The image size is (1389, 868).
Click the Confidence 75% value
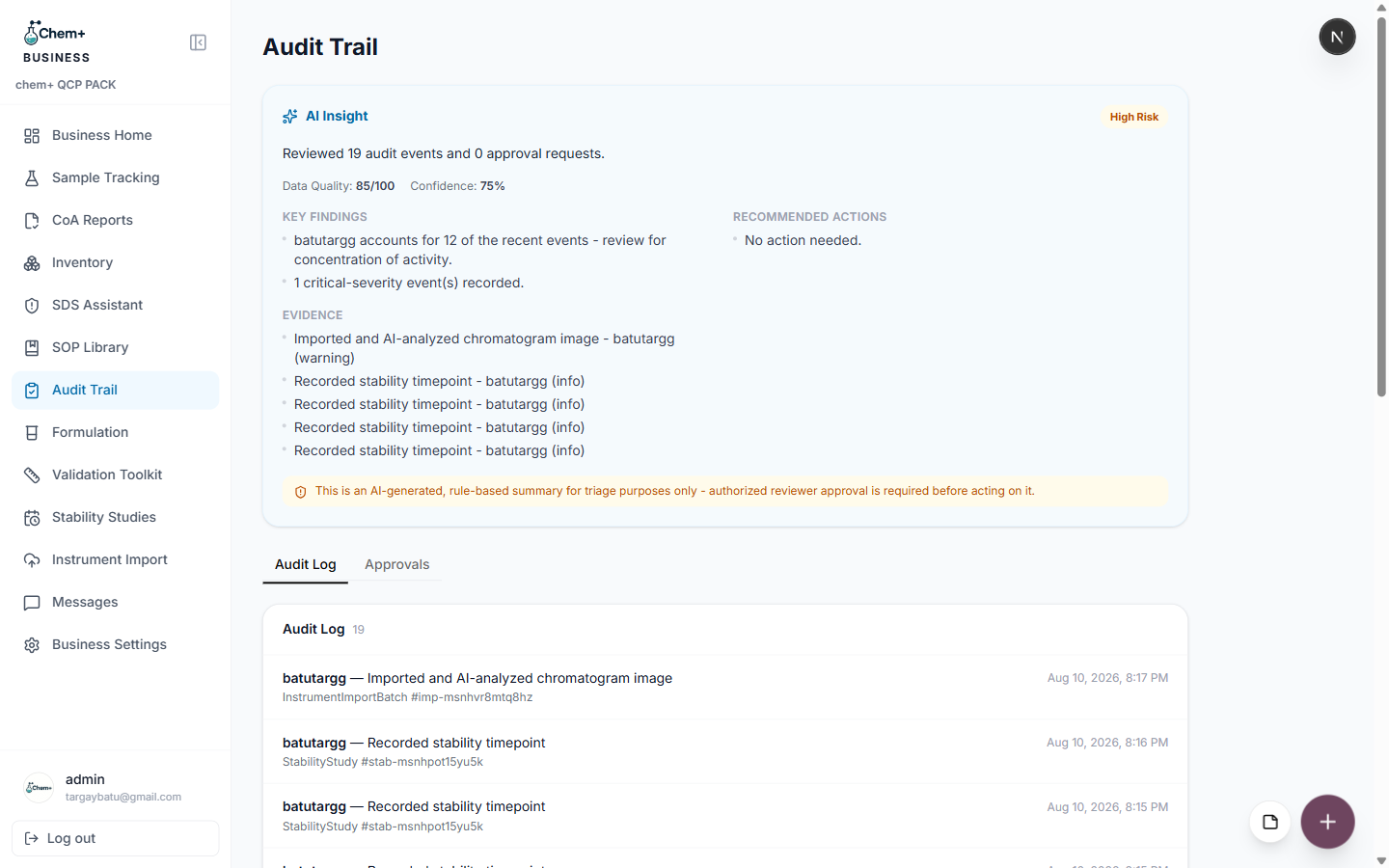point(492,186)
